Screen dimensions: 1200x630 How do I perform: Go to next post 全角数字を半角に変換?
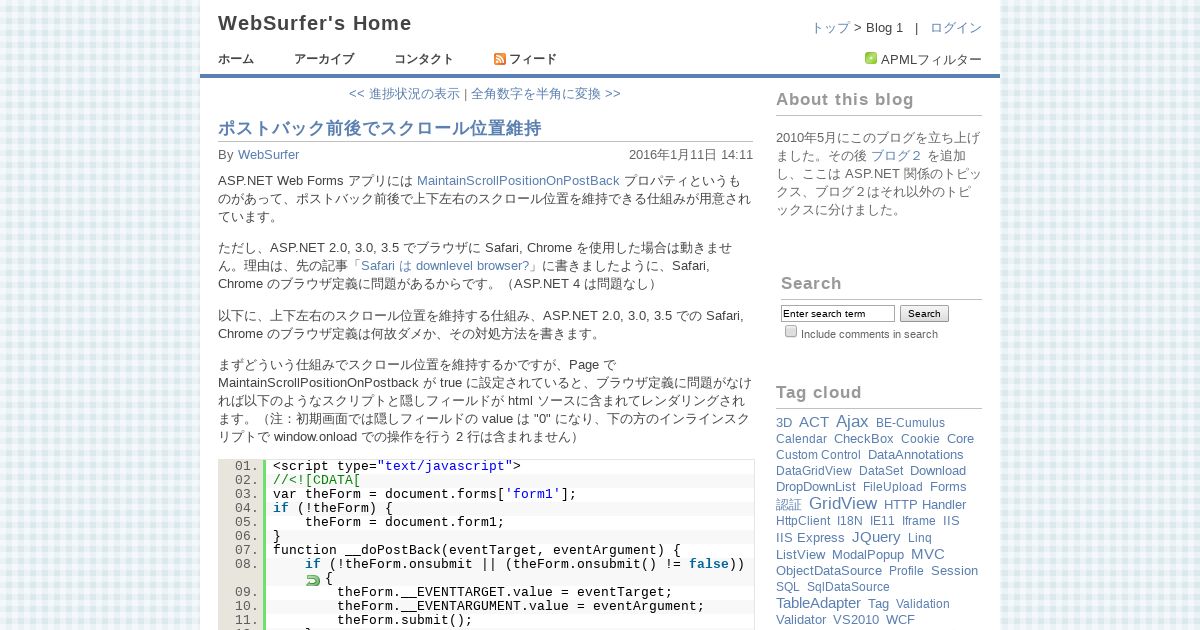(546, 93)
